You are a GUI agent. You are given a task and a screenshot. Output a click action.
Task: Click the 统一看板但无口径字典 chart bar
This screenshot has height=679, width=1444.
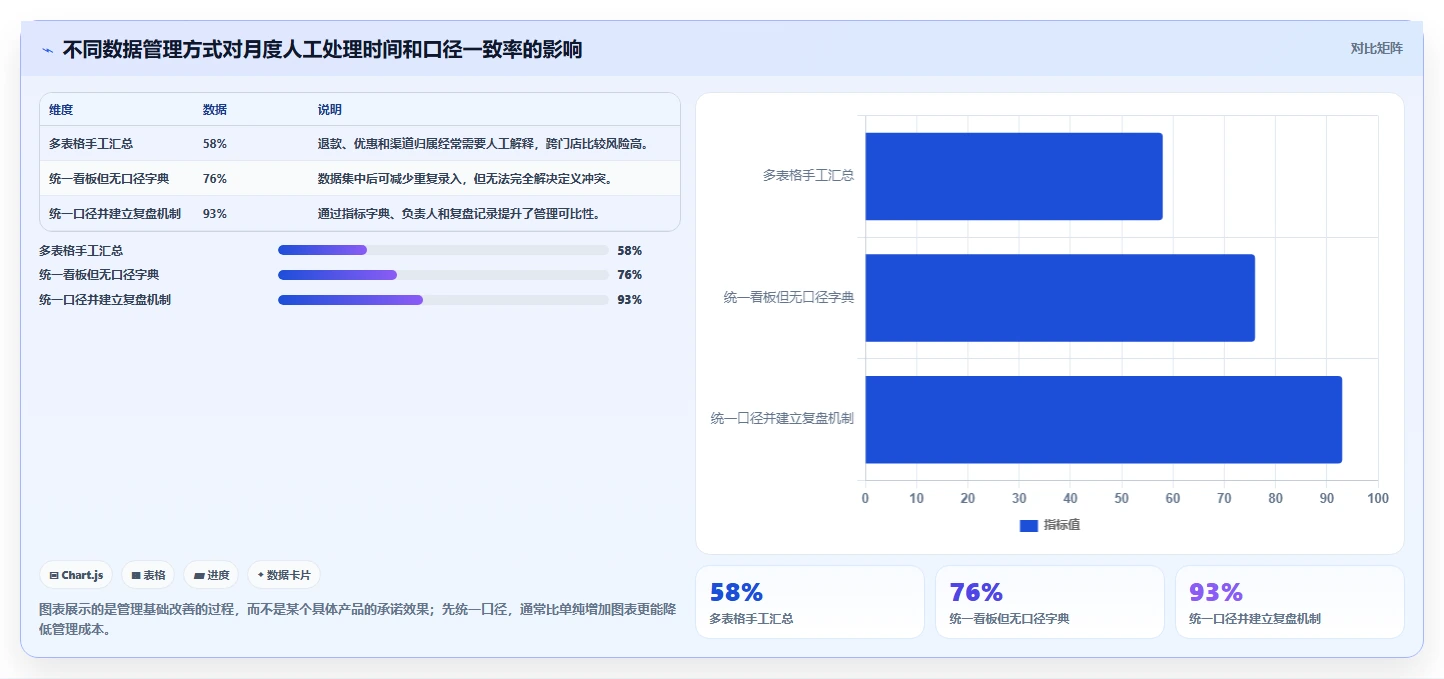coord(1060,298)
